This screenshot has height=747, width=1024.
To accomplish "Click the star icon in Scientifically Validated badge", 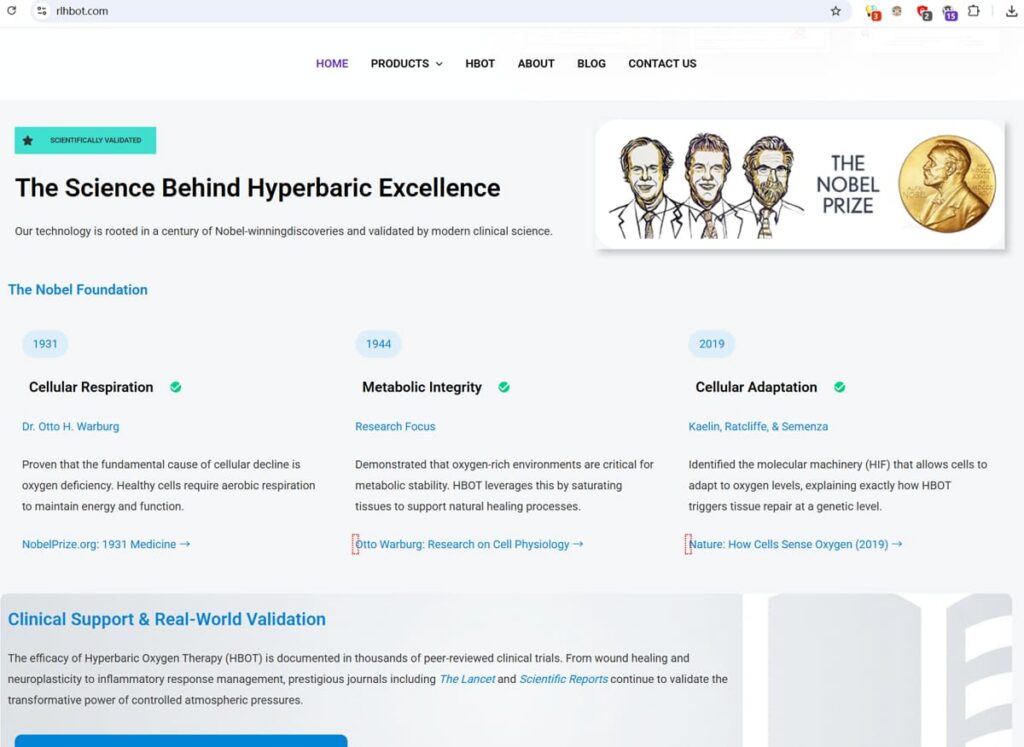I will tap(27, 140).
